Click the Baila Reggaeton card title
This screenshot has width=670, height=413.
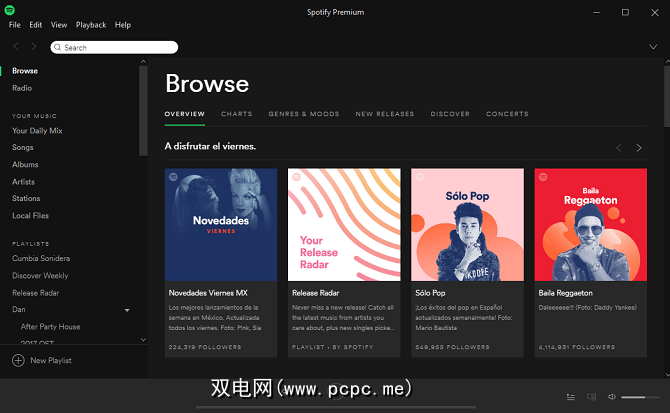point(565,293)
